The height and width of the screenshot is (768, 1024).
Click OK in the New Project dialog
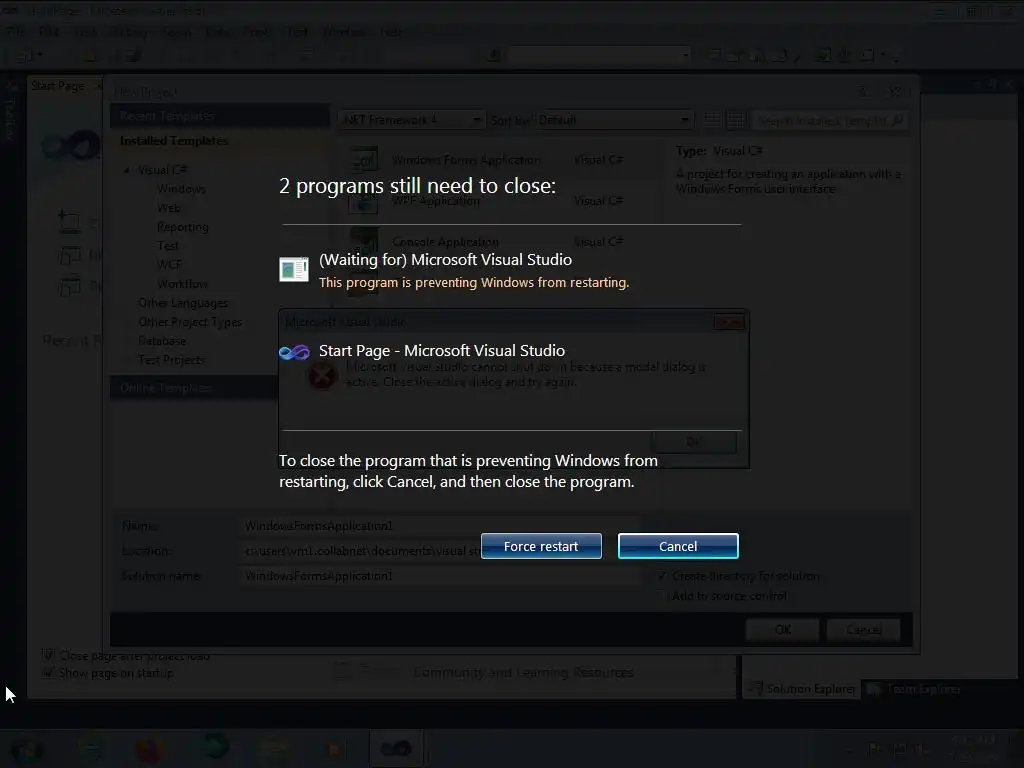[x=782, y=630]
